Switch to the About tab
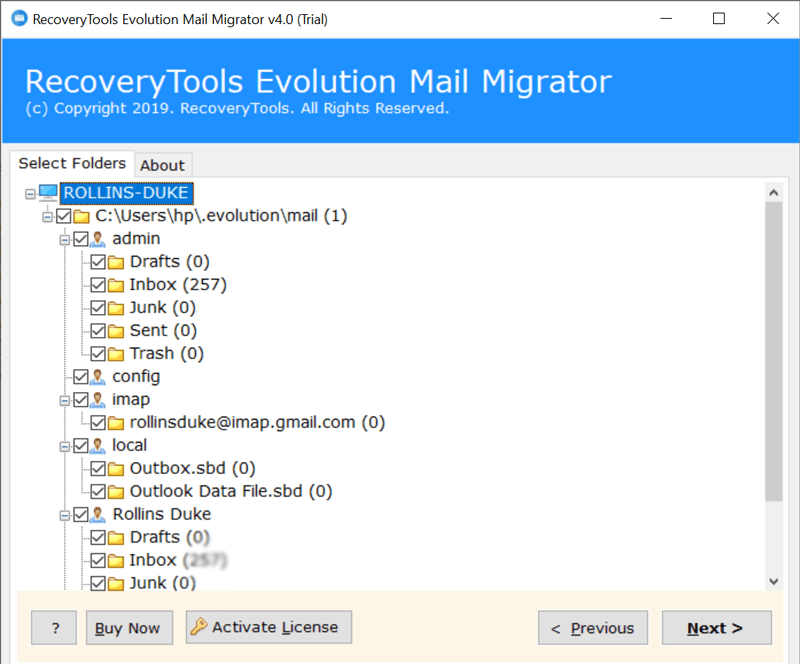The image size is (800, 664). tap(163, 165)
